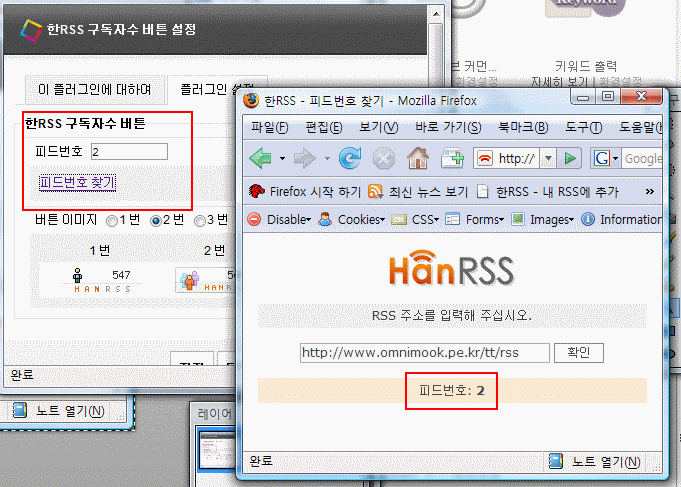Click the Forward arrow in Firefox toolbar
Viewport: 681px width, 487px height.
click(304, 159)
